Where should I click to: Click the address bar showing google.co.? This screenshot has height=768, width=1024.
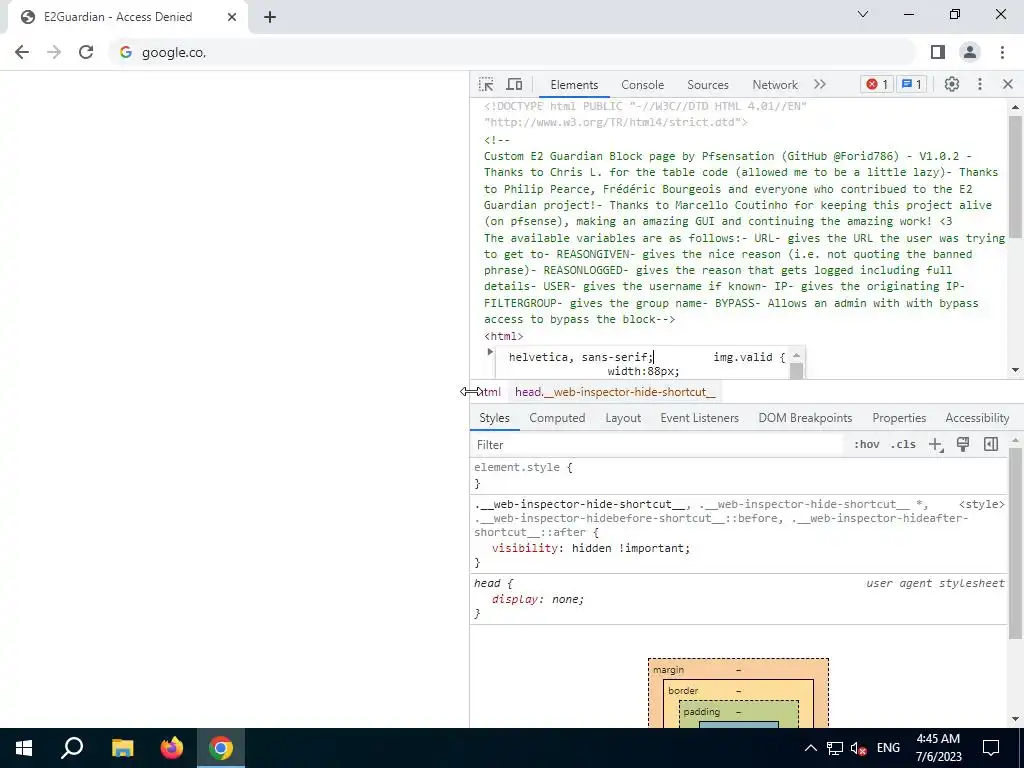512,52
